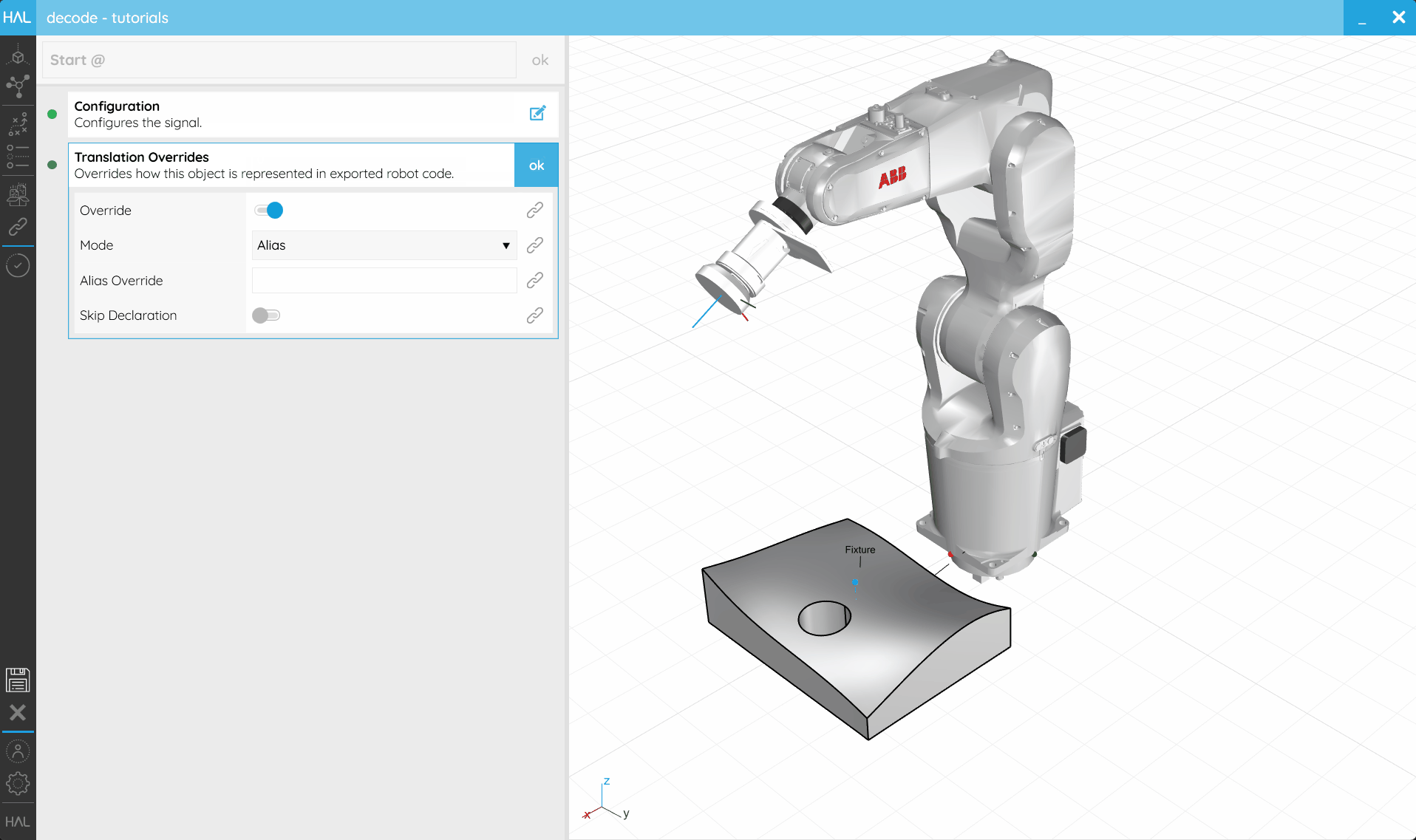
Task: Click the XYZ axis gizmo
Action: point(606,800)
